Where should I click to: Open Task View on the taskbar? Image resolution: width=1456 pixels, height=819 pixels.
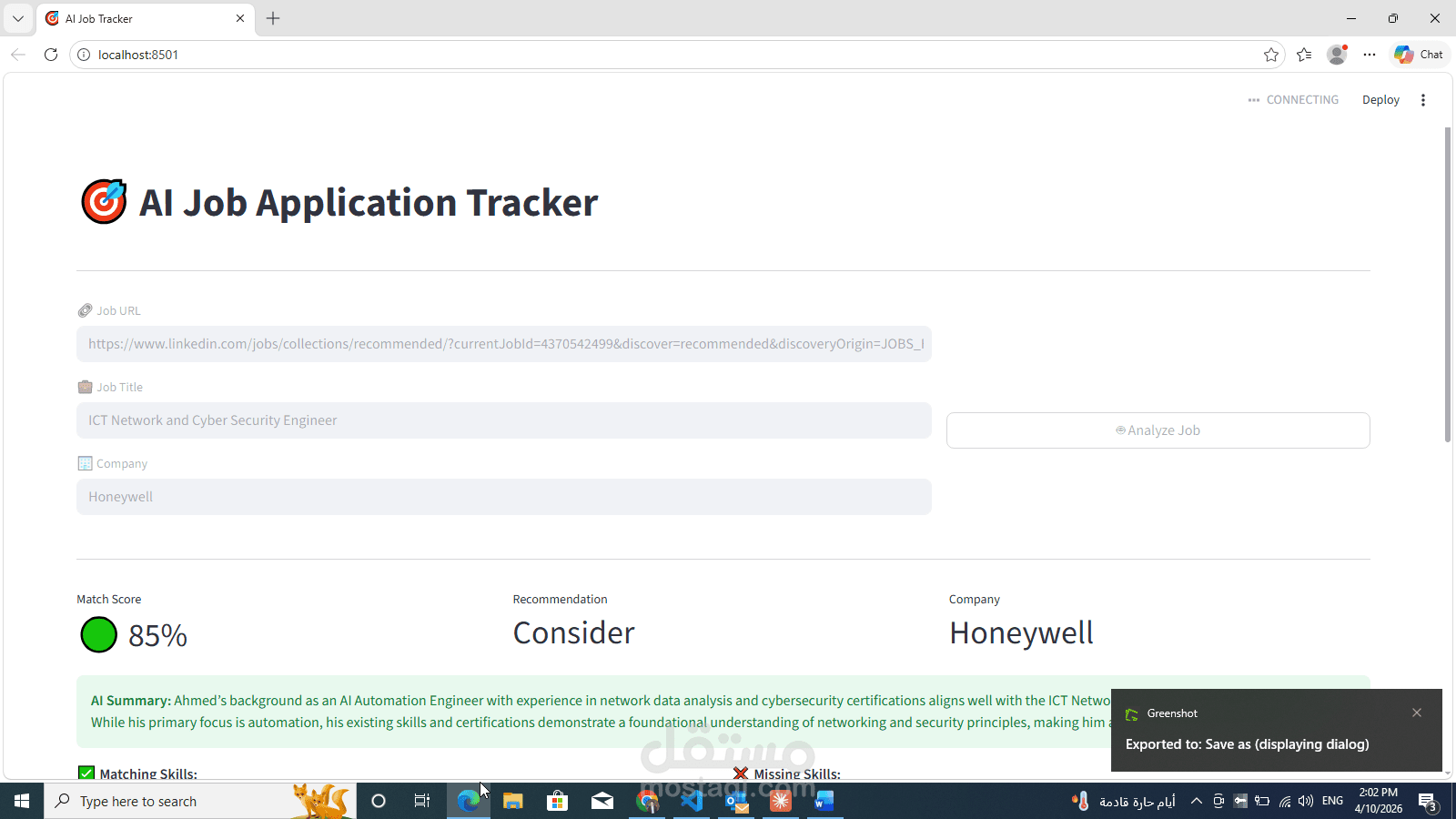(x=422, y=801)
